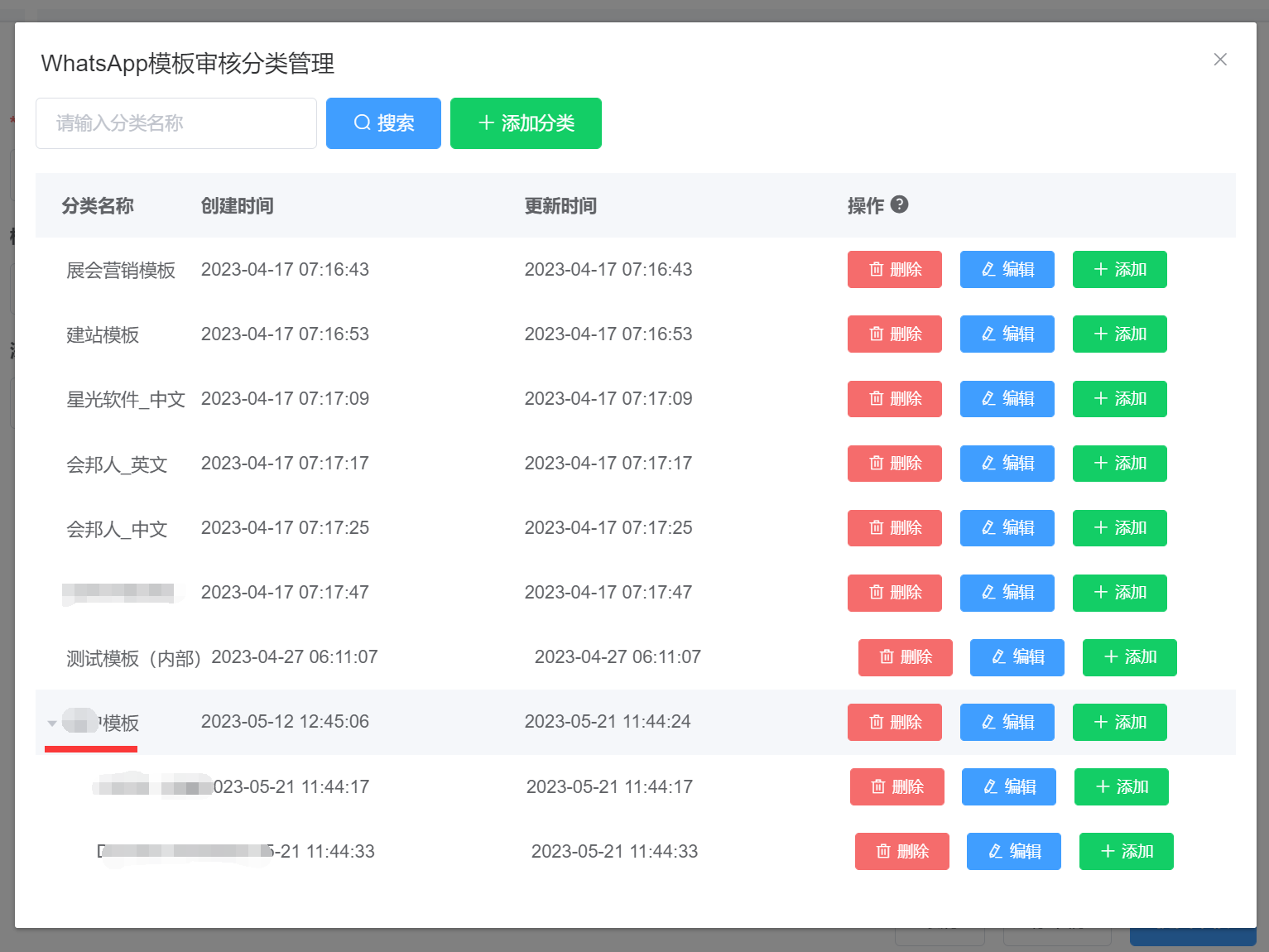
Task: Click creation time 2023-05-12 12:45:06
Action: tap(285, 721)
